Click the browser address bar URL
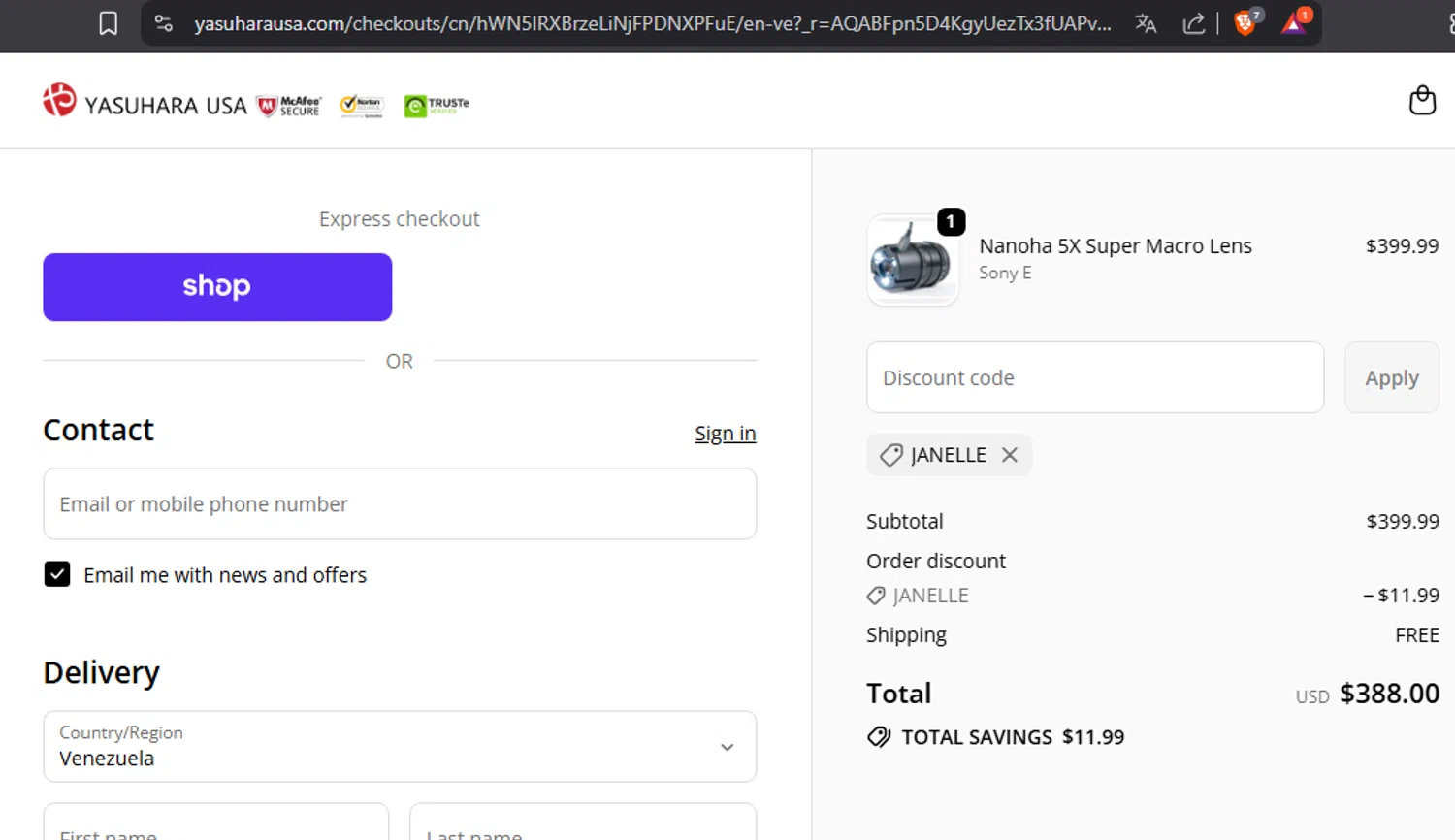1455x840 pixels. coord(652,23)
